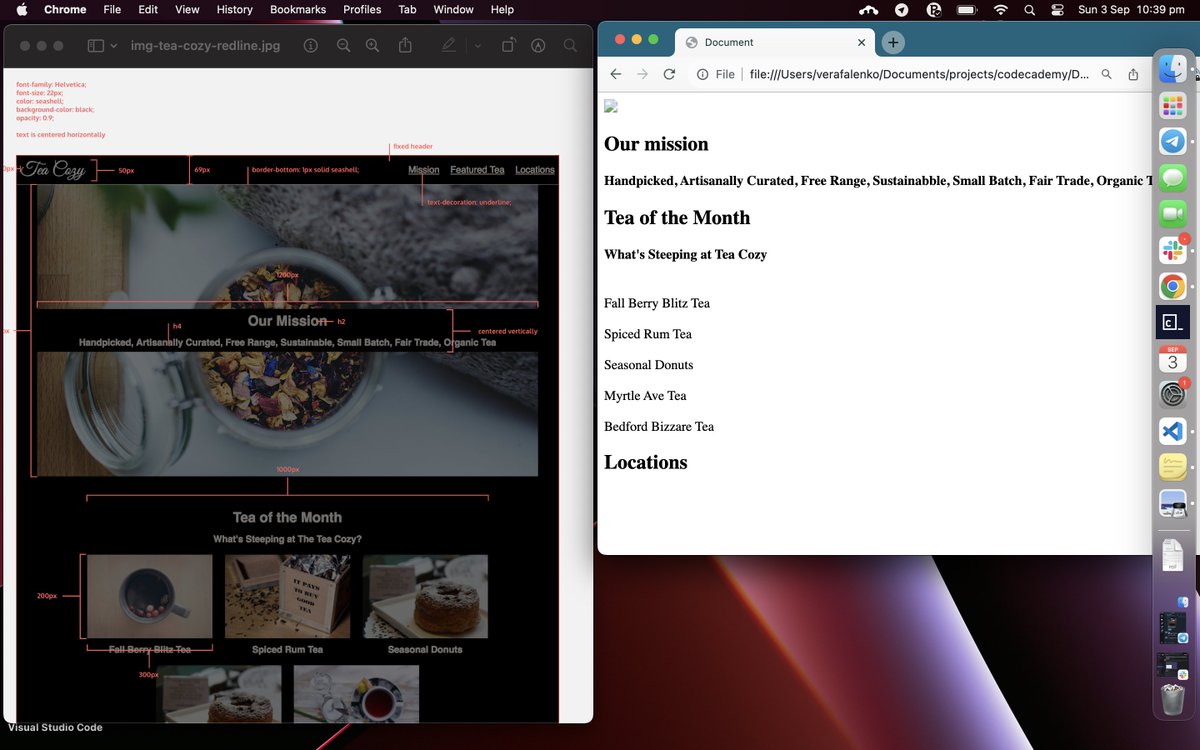Check the battery status in the menu bar

(x=968, y=9)
